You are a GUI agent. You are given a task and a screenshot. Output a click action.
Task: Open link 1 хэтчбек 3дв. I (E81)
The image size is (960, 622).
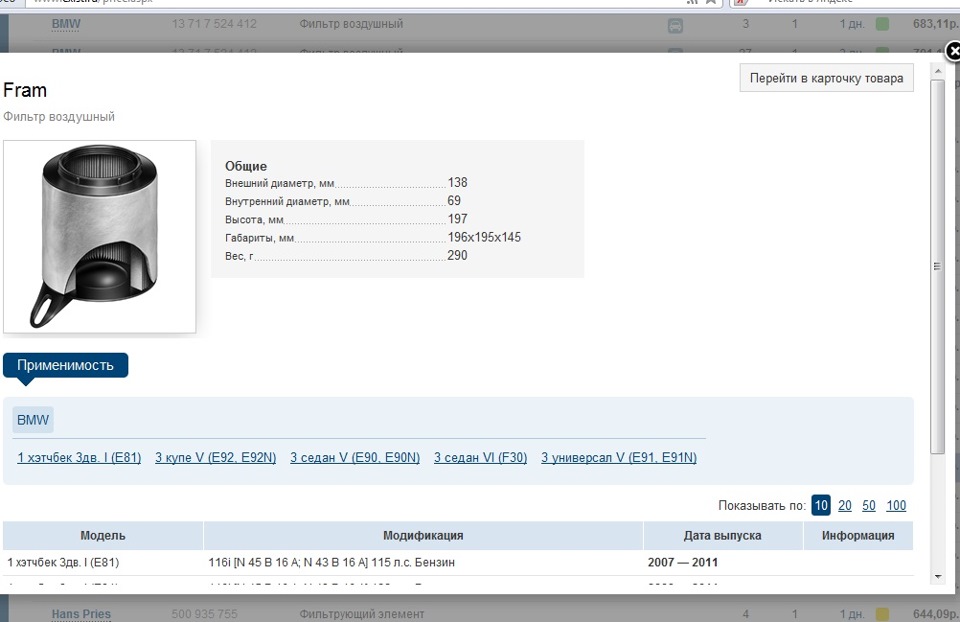[x=79, y=457]
